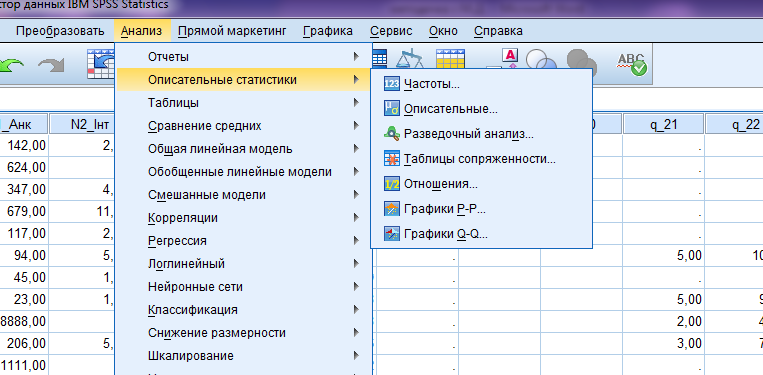The image size is (763, 375).
Task: Open the Преобразовать menu
Action: [x=60, y=31]
